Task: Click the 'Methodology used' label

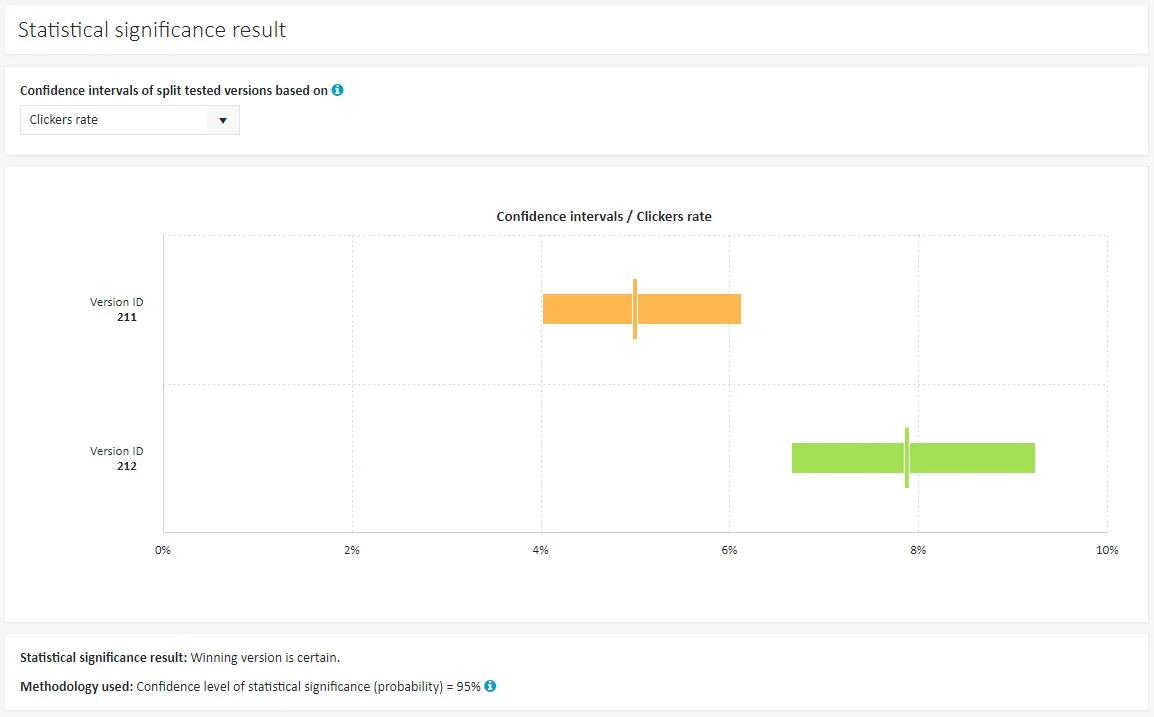Action: (x=76, y=686)
